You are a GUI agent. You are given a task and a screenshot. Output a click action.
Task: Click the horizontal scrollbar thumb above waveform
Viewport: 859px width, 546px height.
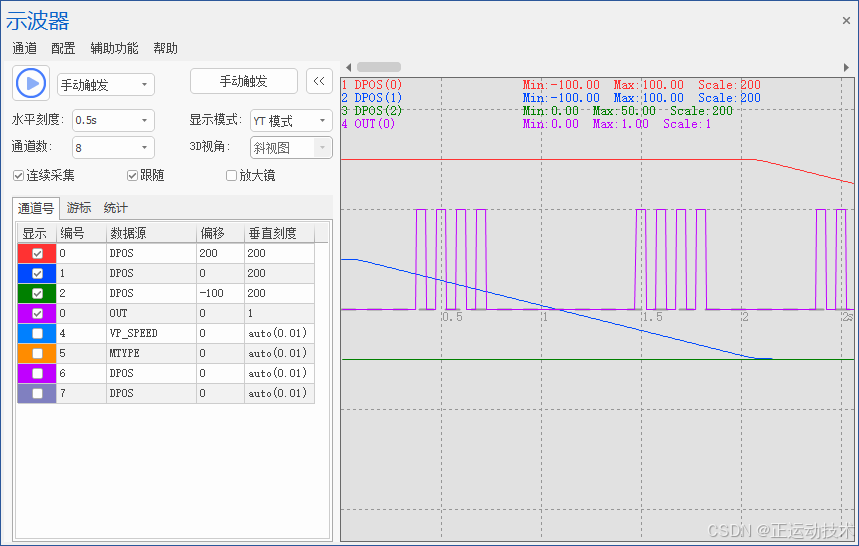point(379,67)
